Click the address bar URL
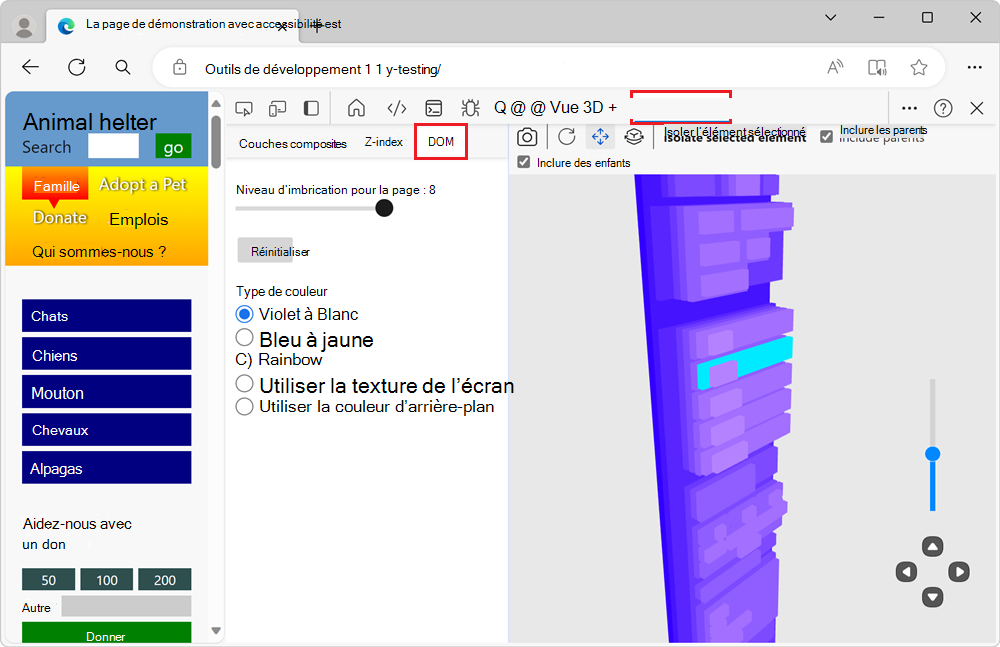Image resolution: width=1000 pixels, height=647 pixels. pos(323,69)
